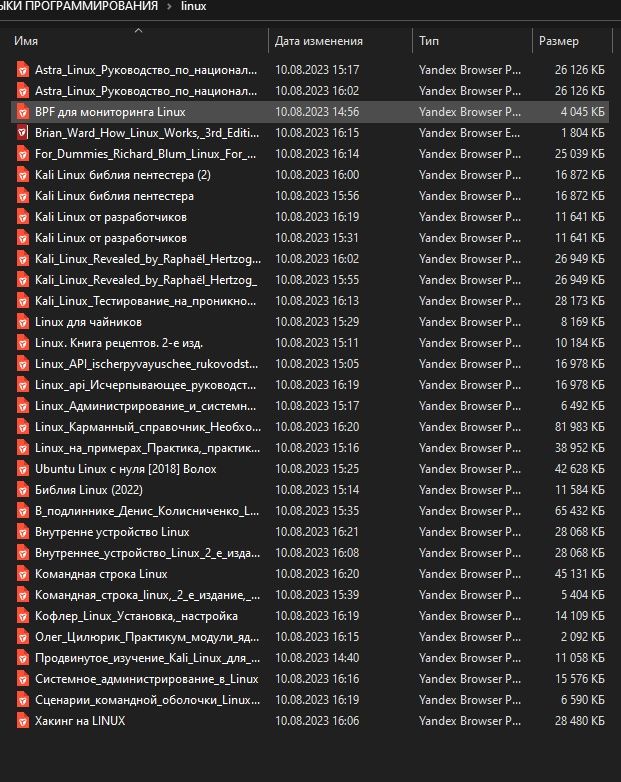Select Astra_Linux file modified at 15:17
Screen dimensions: 621x782
click(146, 70)
